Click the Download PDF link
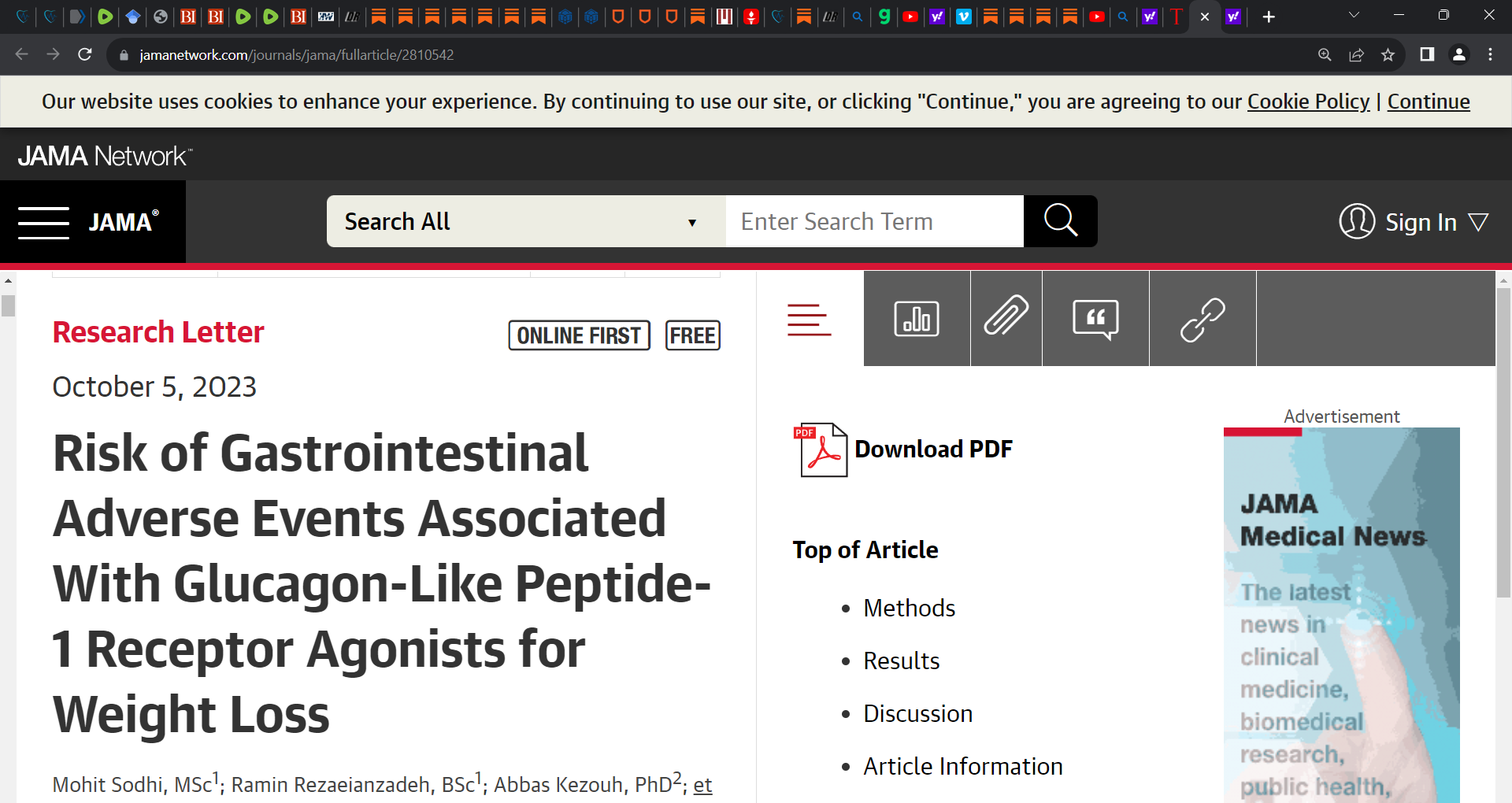 pyautogui.click(x=933, y=449)
